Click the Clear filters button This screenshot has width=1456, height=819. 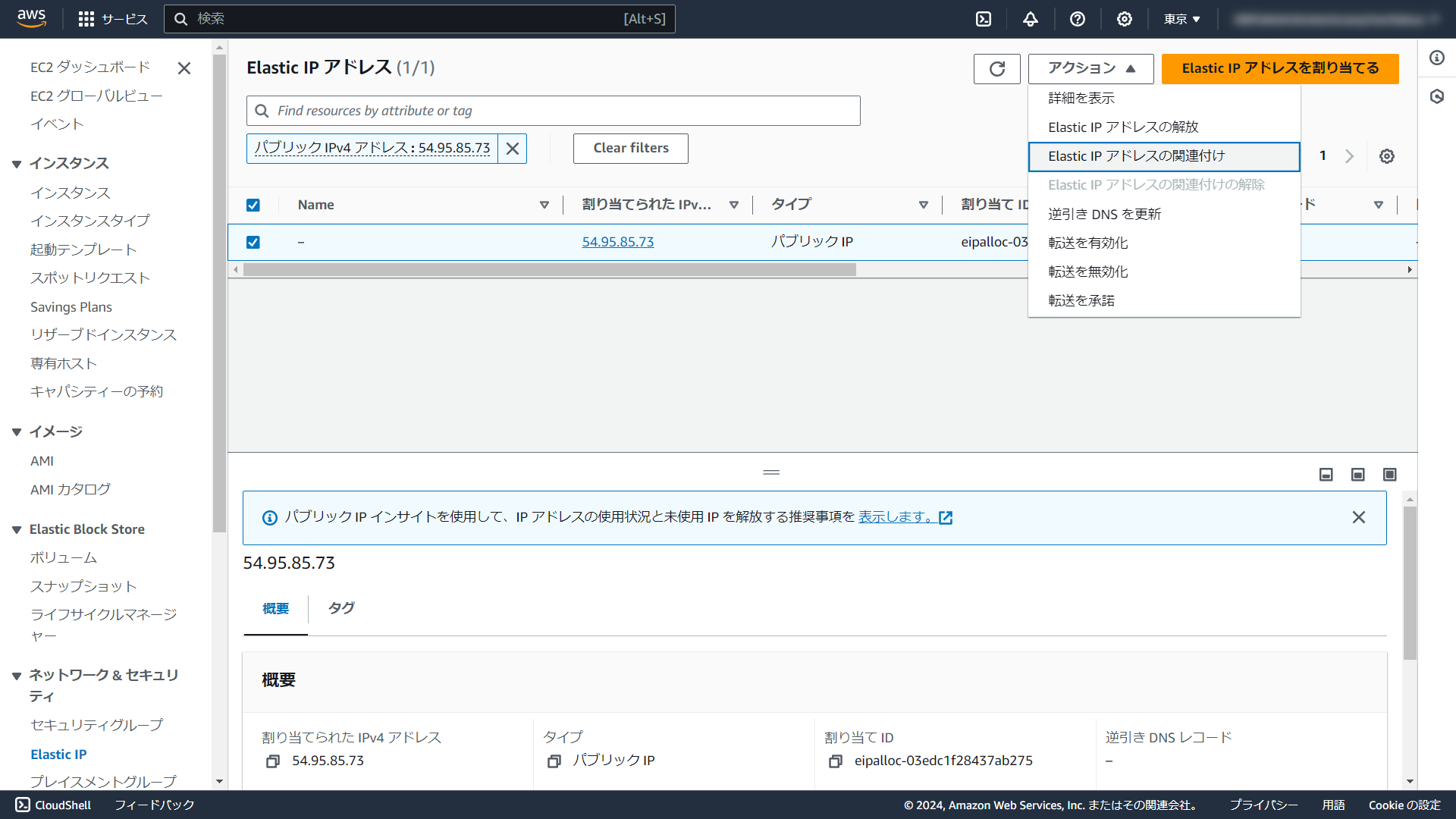(x=630, y=149)
